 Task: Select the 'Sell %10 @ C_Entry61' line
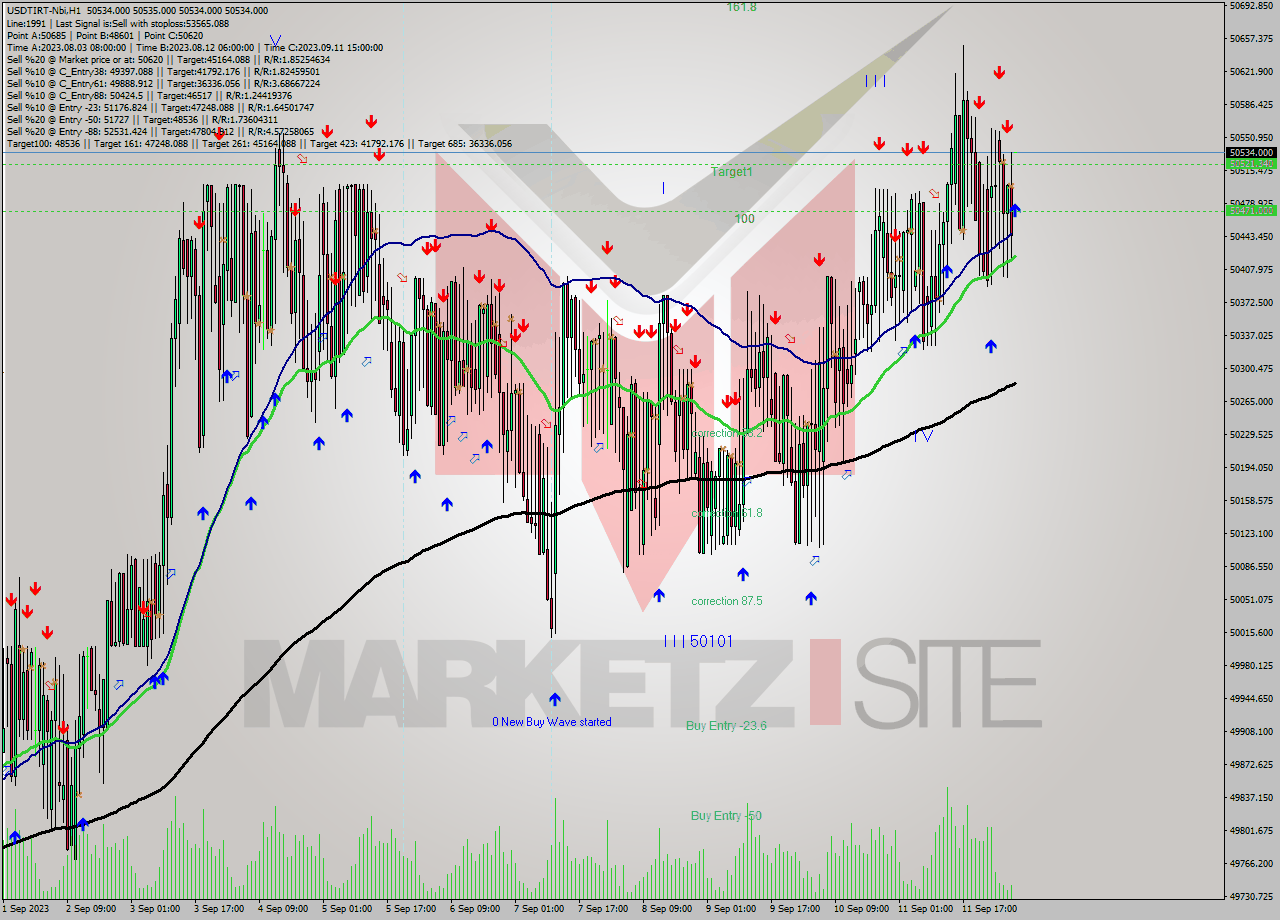(163, 83)
